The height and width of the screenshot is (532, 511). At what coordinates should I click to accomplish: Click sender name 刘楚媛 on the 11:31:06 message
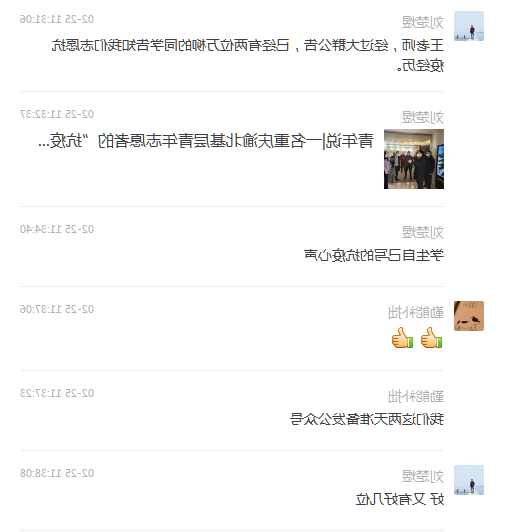(422, 22)
